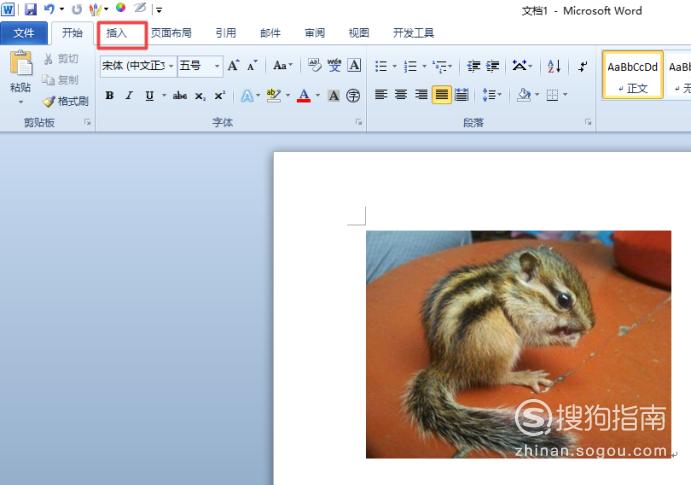This screenshot has width=691, height=485.
Task: Select Justify alignment
Action: [442, 95]
